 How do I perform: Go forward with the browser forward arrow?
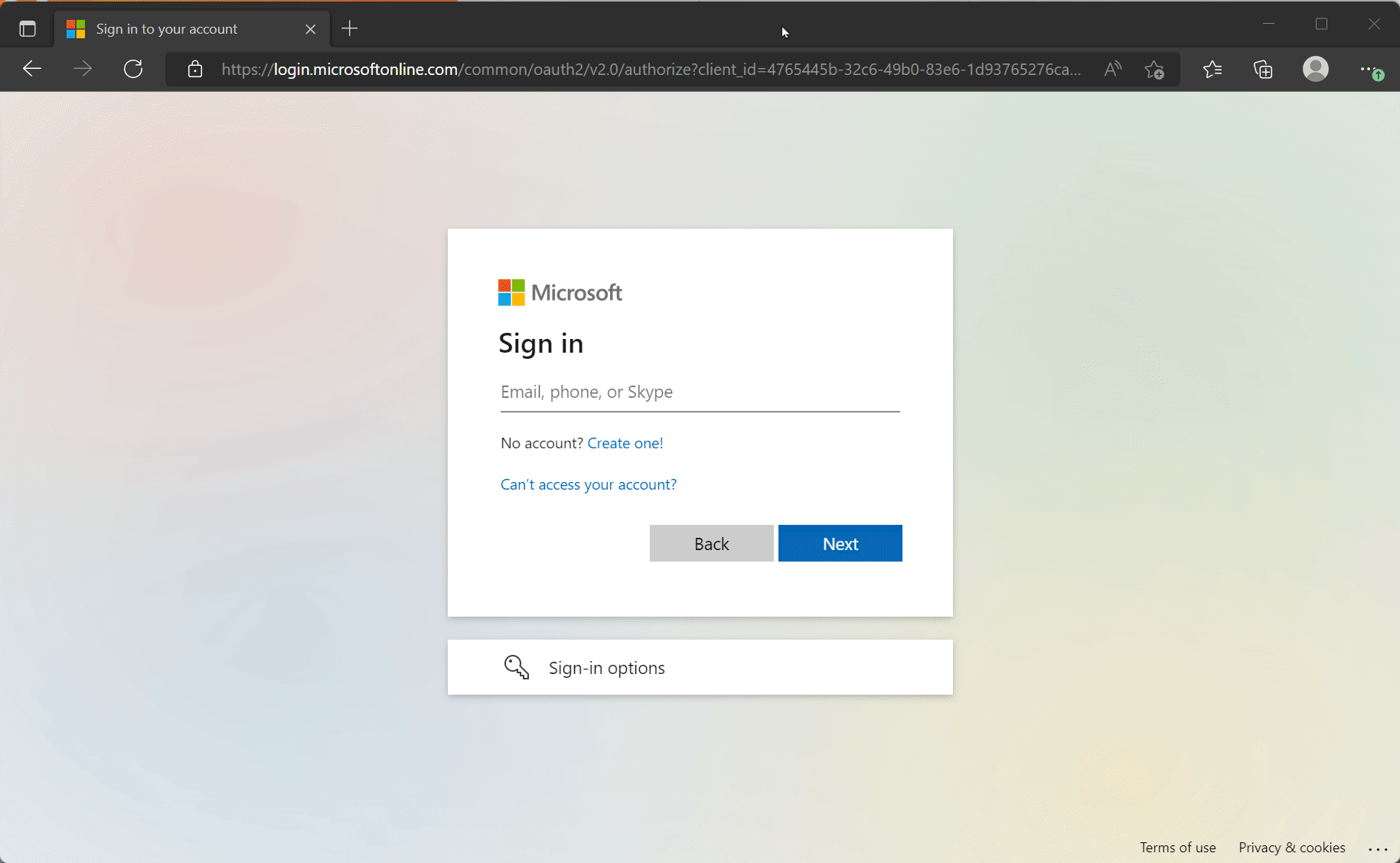pyautogui.click(x=83, y=69)
